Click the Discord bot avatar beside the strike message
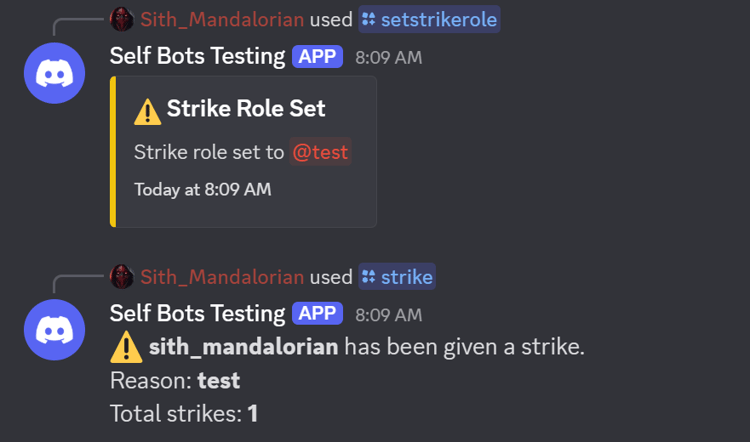Screen dimensions: 750x442 coord(55,330)
